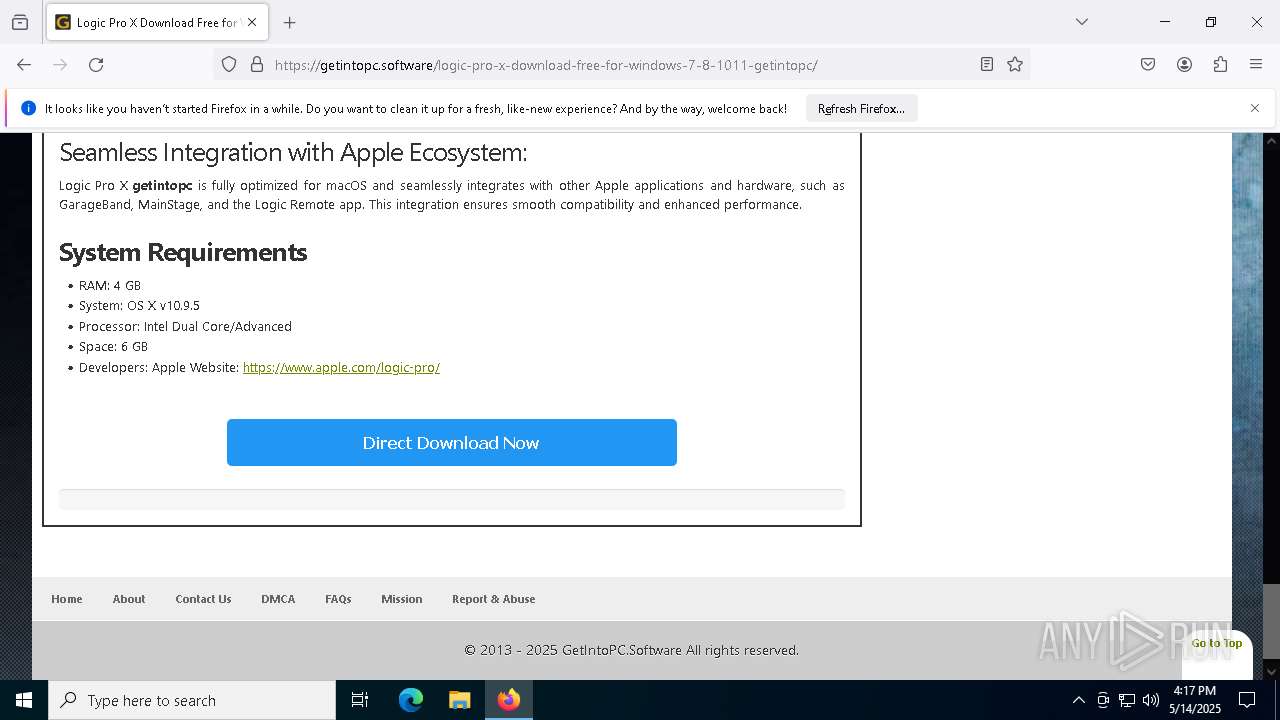Dismiss the Firefox notification bar

(1255, 108)
